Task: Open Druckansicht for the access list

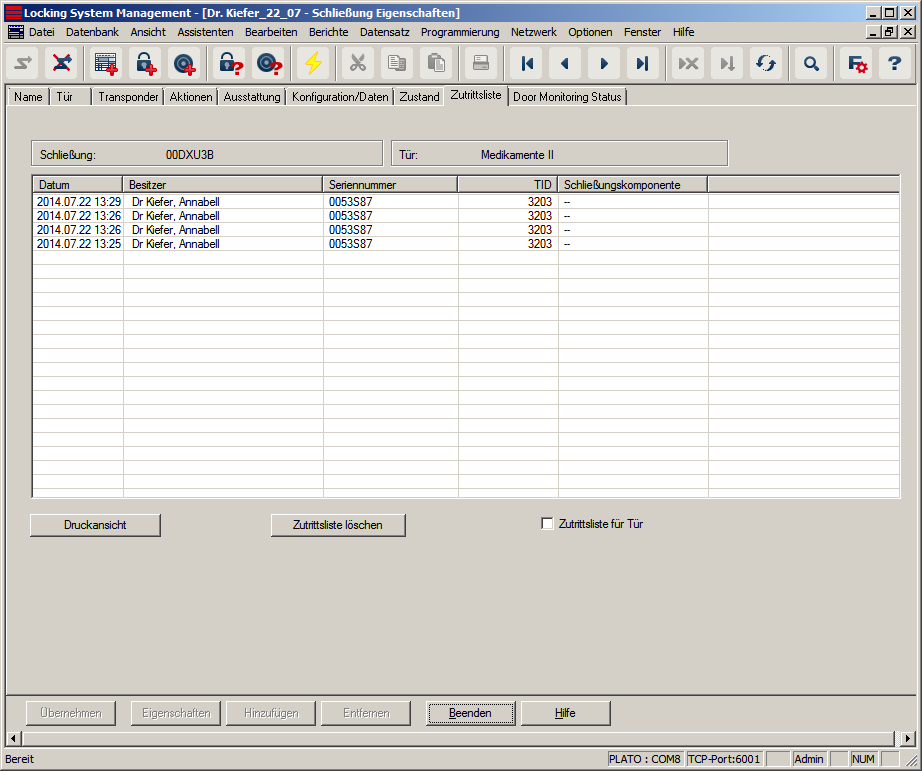Action: 95,524
